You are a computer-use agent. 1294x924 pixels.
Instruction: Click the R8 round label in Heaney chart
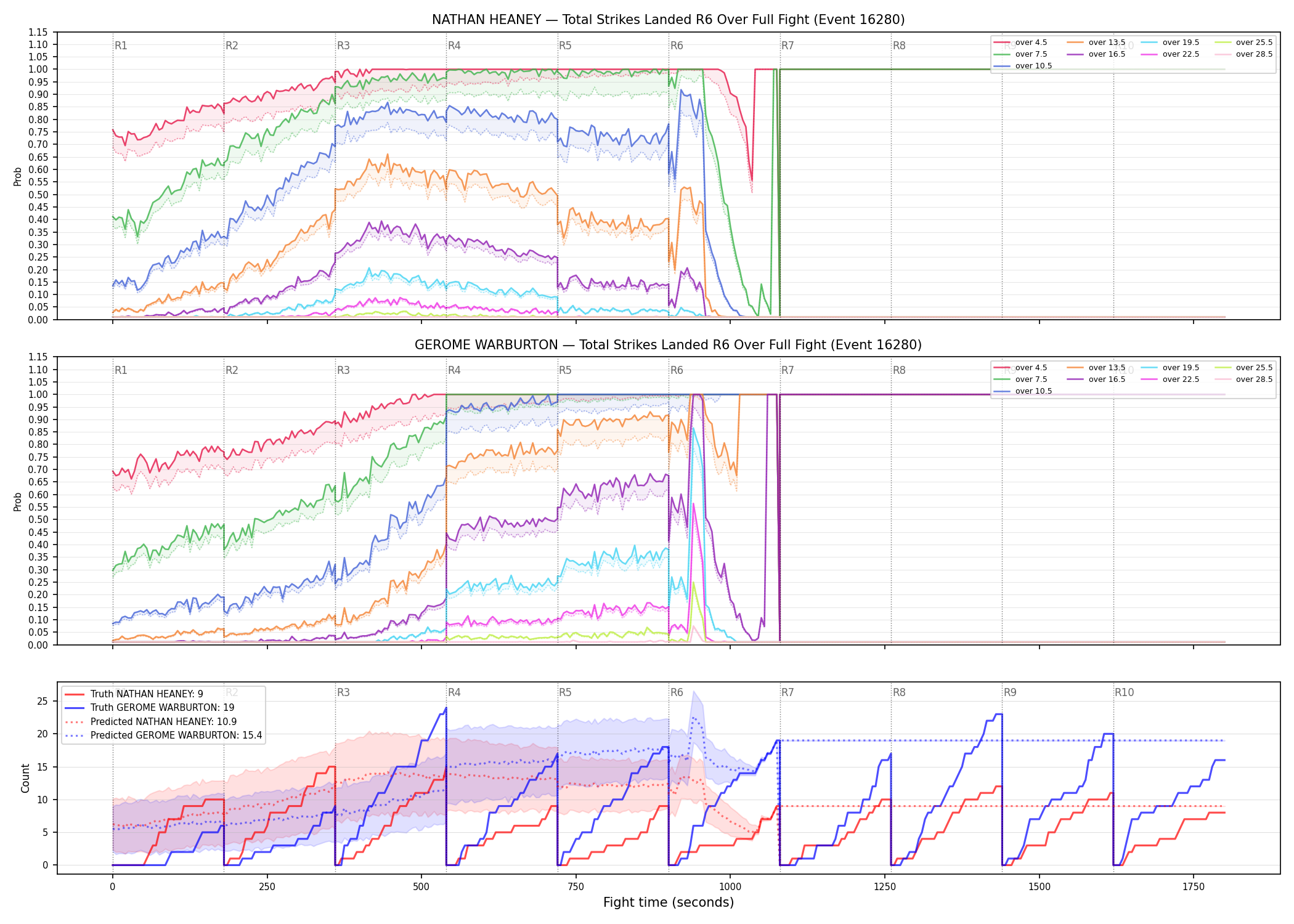click(899, 46)
